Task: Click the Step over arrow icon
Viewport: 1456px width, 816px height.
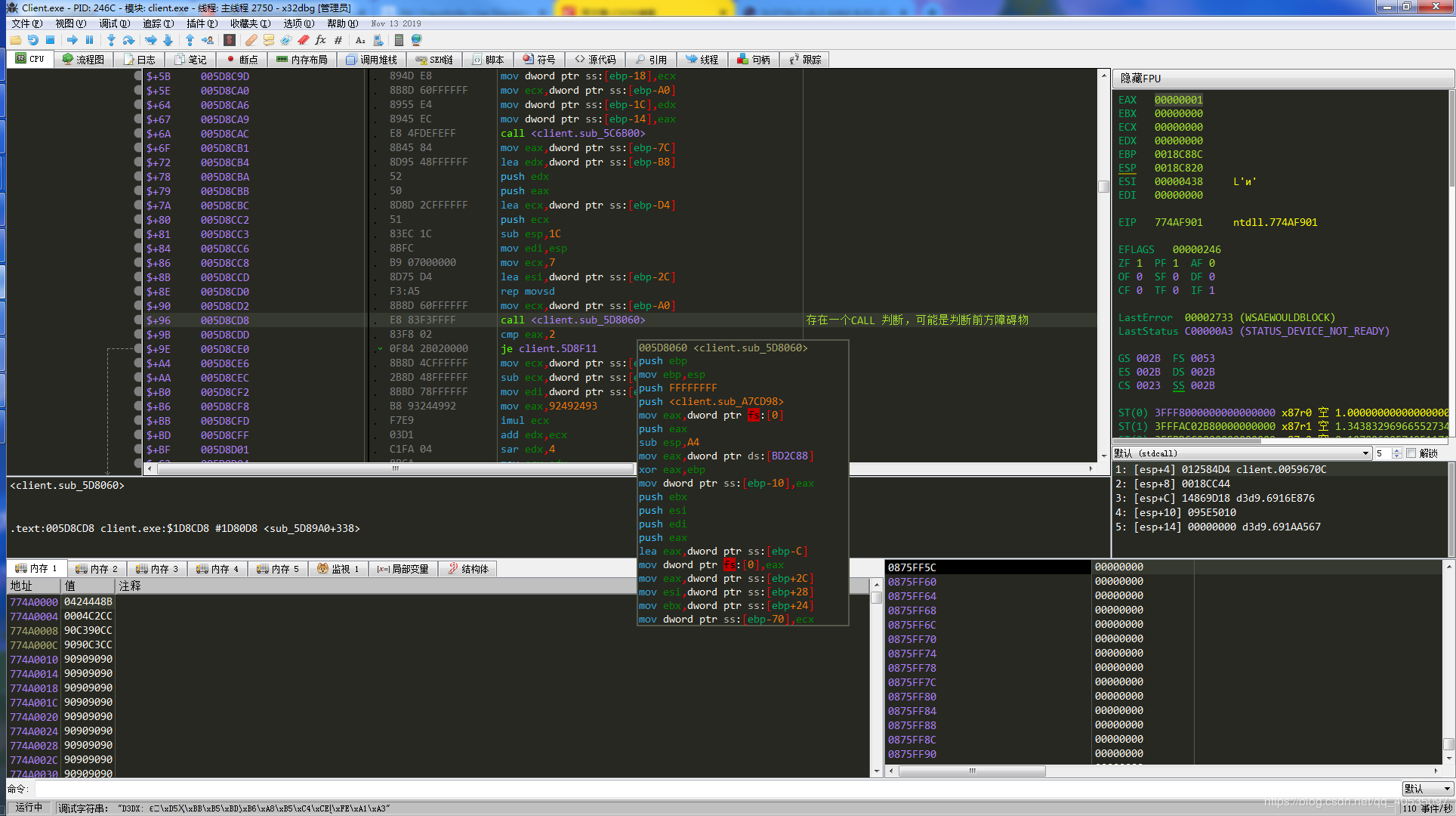Action: [128, 40]
